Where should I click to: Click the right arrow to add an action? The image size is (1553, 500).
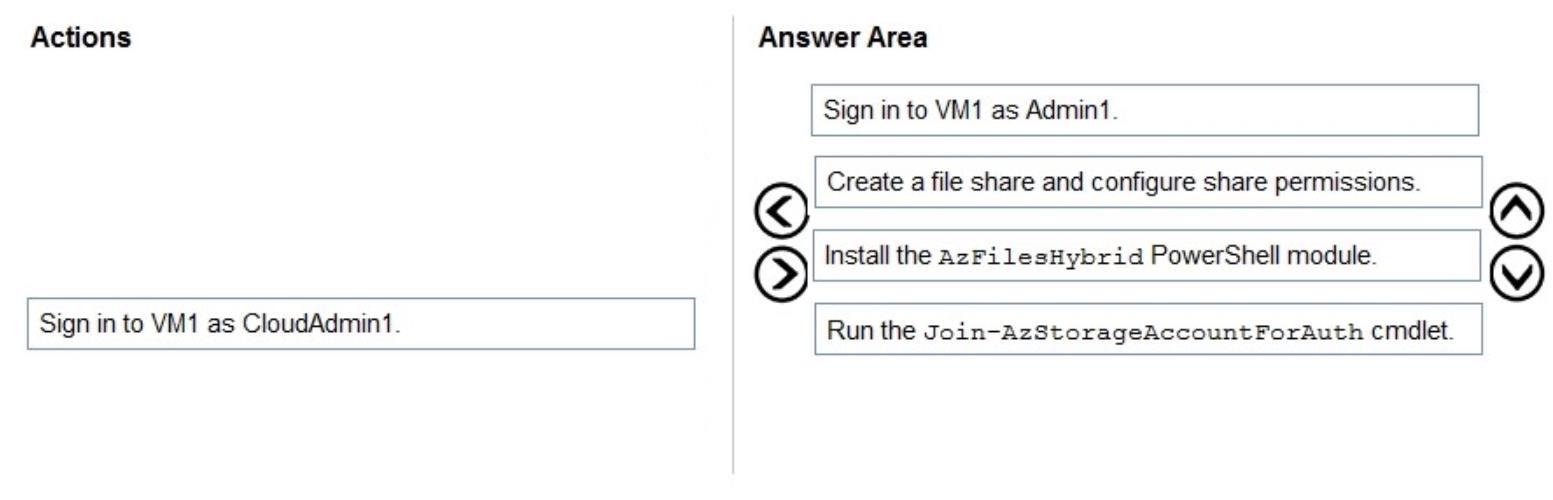781,273
